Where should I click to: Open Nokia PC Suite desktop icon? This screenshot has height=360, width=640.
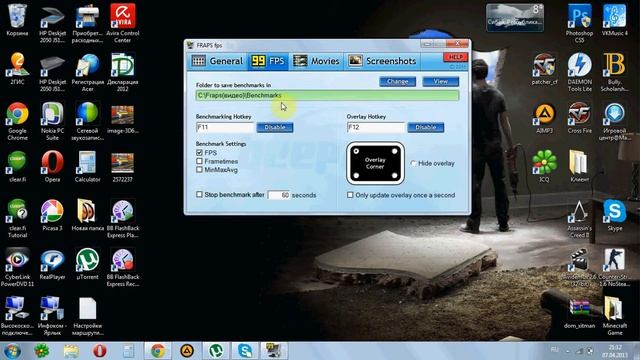tap(52, 121)
